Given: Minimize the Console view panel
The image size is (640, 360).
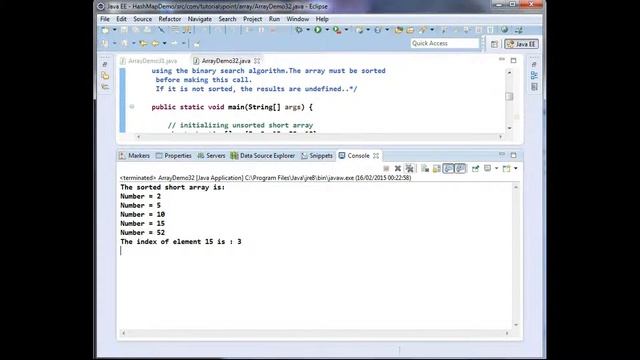Looking at the screenshot, I should pos(502,155).
